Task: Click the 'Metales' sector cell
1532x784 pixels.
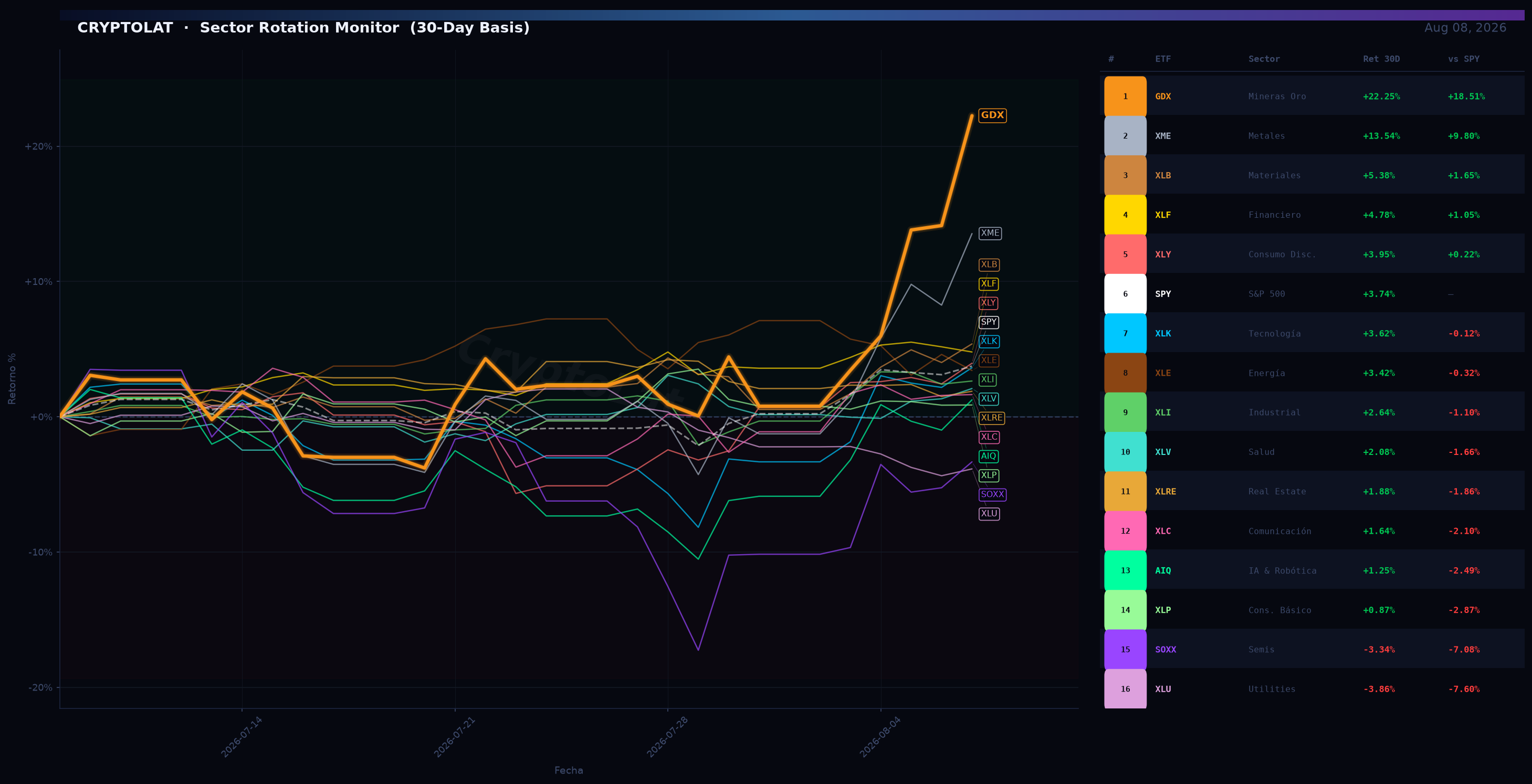Action: [1267, 136]
